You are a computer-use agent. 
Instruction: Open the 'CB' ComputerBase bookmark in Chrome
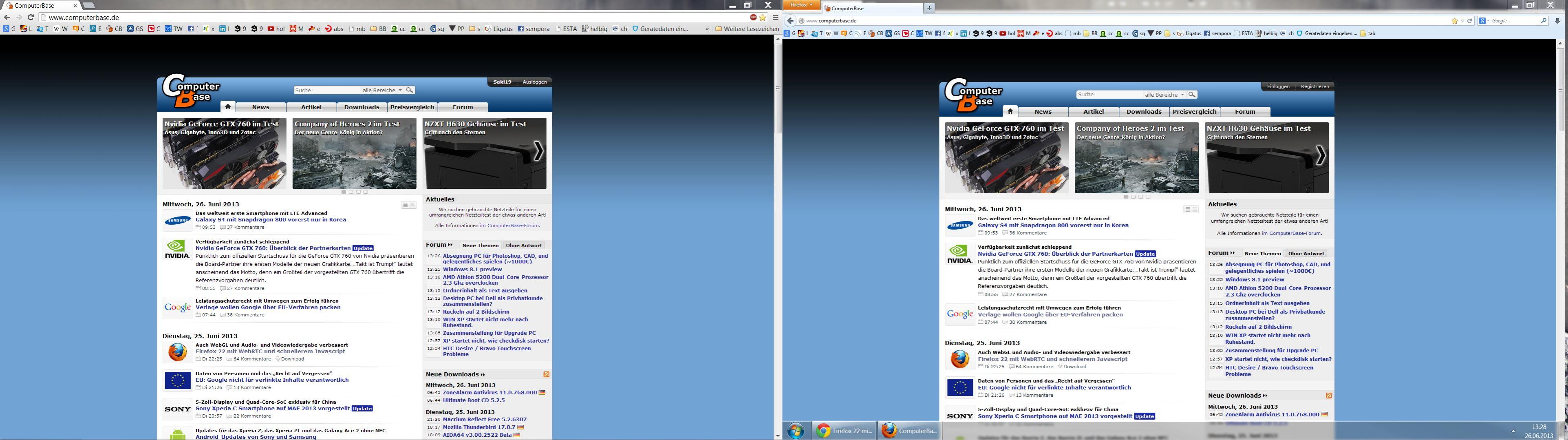tap(115, 29)
